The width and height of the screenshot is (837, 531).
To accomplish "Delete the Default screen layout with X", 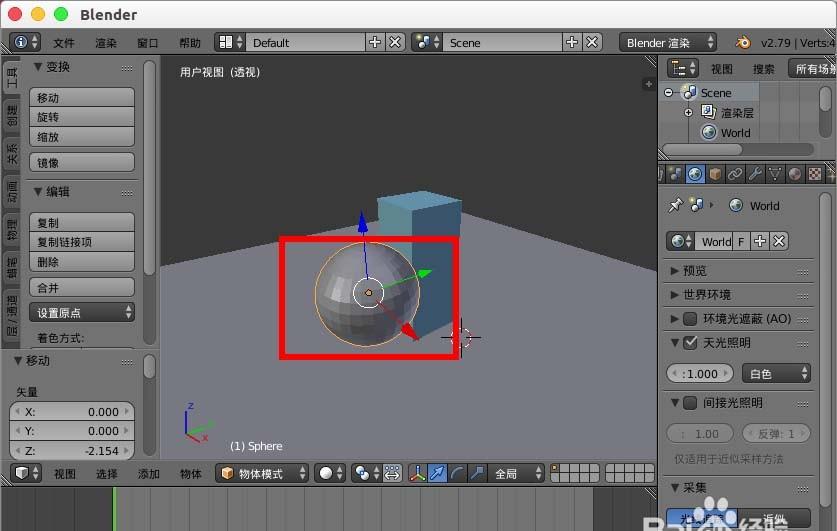I will click(395, 42).
